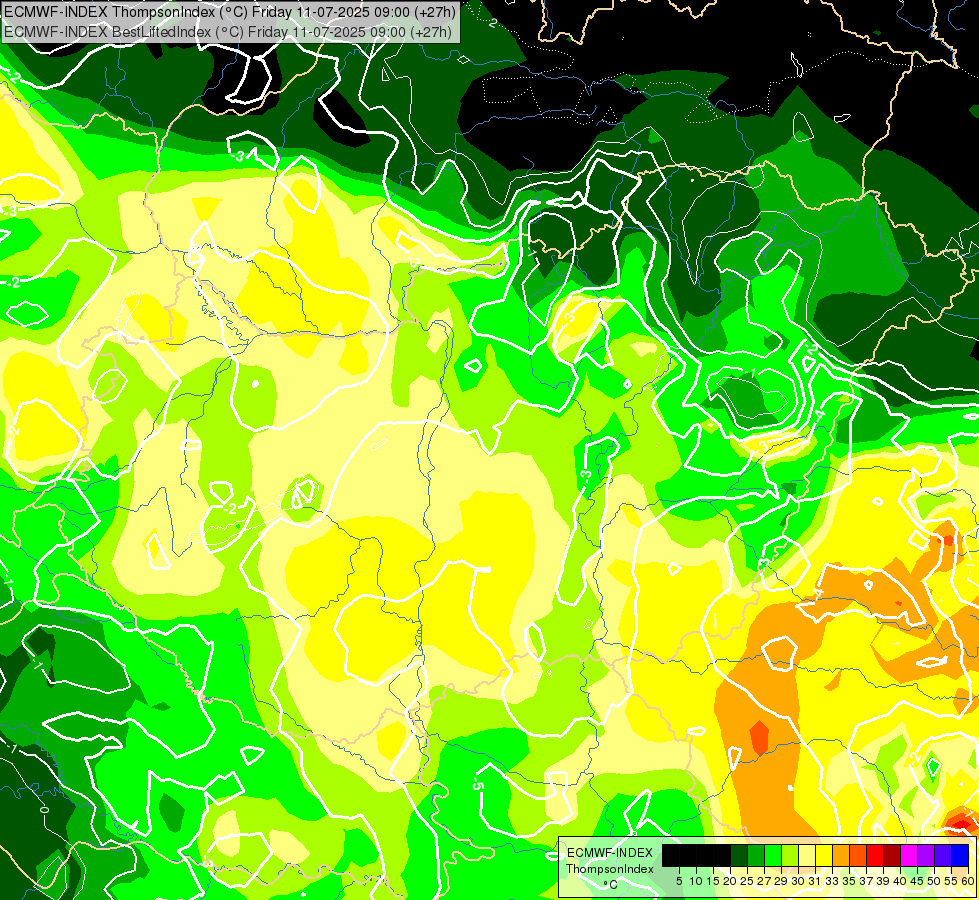Pick the yellow 31–33 legend swatch

click(x=824, y=856)
